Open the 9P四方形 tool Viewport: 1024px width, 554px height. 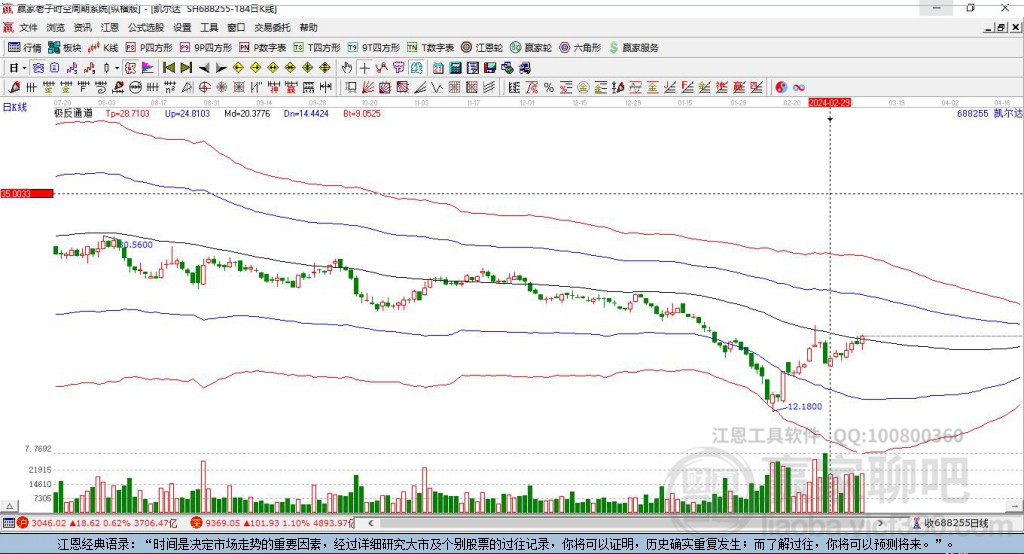[x=206, y=48]
